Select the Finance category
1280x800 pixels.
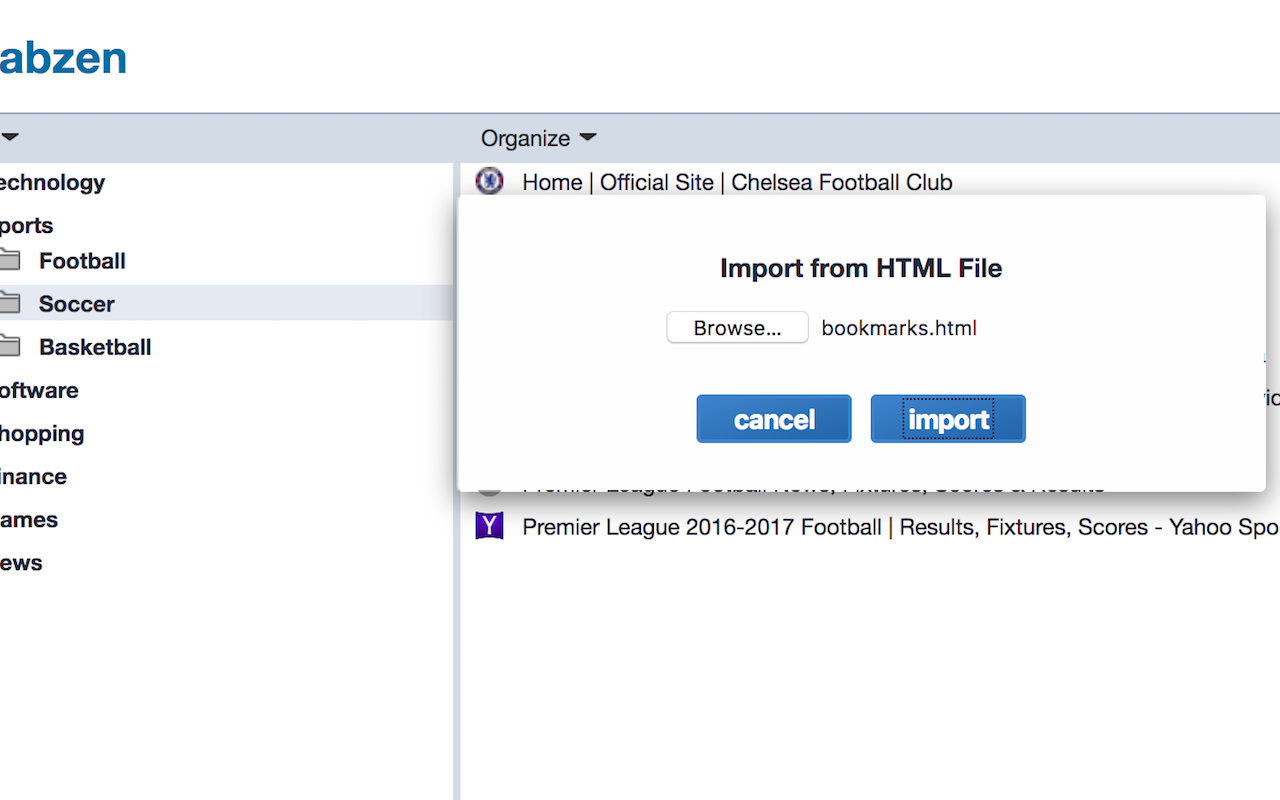click(x=33, y=476)
